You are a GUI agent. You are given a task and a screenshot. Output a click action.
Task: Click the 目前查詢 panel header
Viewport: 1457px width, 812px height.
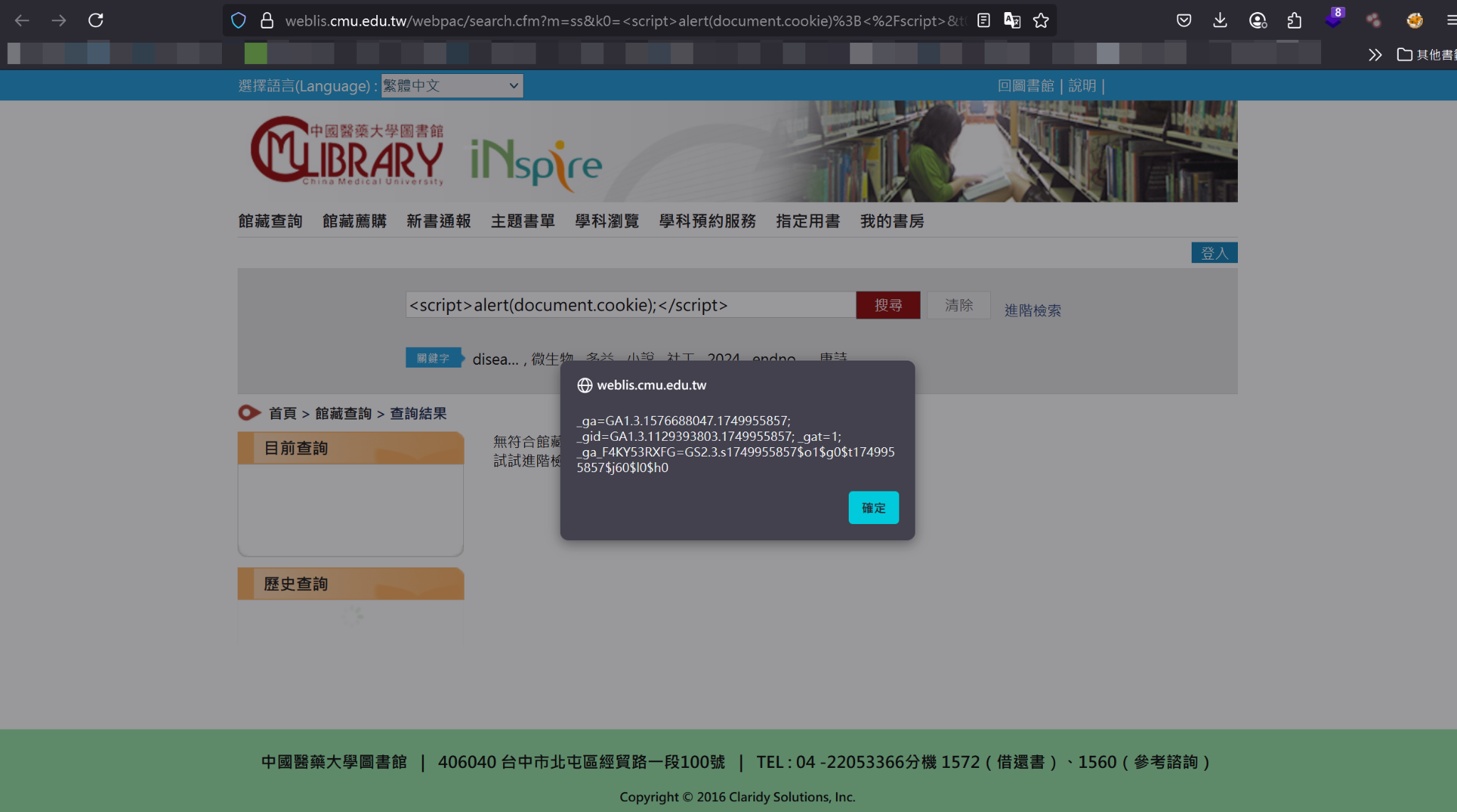[x=351, y=448]
